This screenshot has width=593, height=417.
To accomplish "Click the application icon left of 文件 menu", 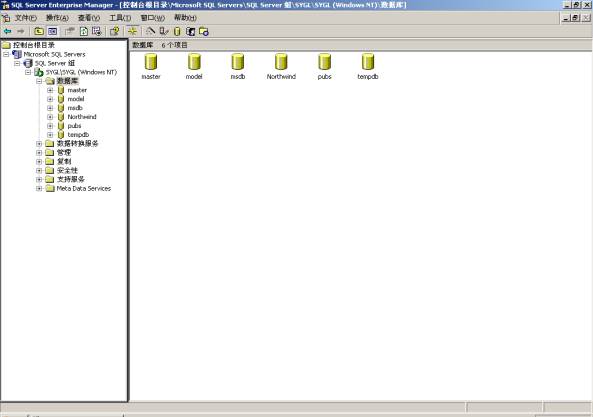I will point(6,18).
